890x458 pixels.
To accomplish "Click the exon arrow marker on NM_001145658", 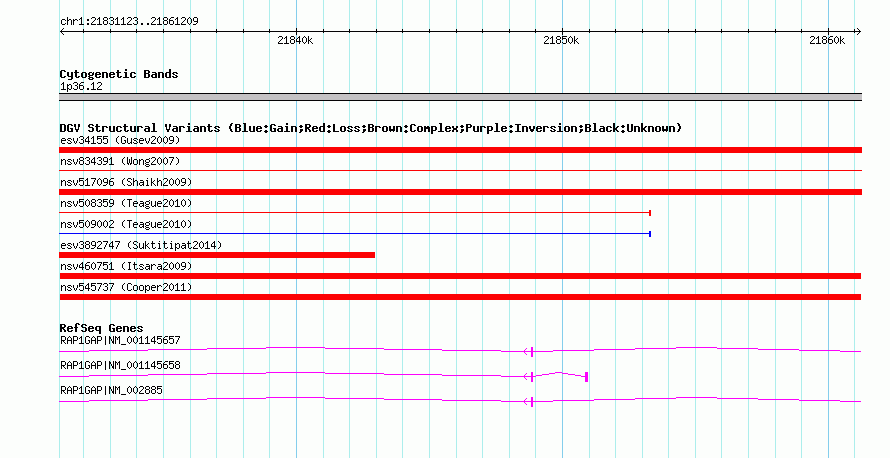I will (528, 377).
